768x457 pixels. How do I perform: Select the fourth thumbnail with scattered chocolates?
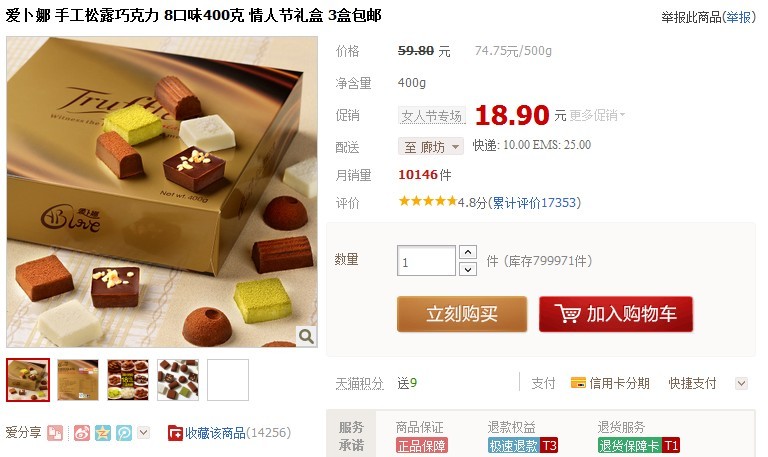(x=178, y=380)
